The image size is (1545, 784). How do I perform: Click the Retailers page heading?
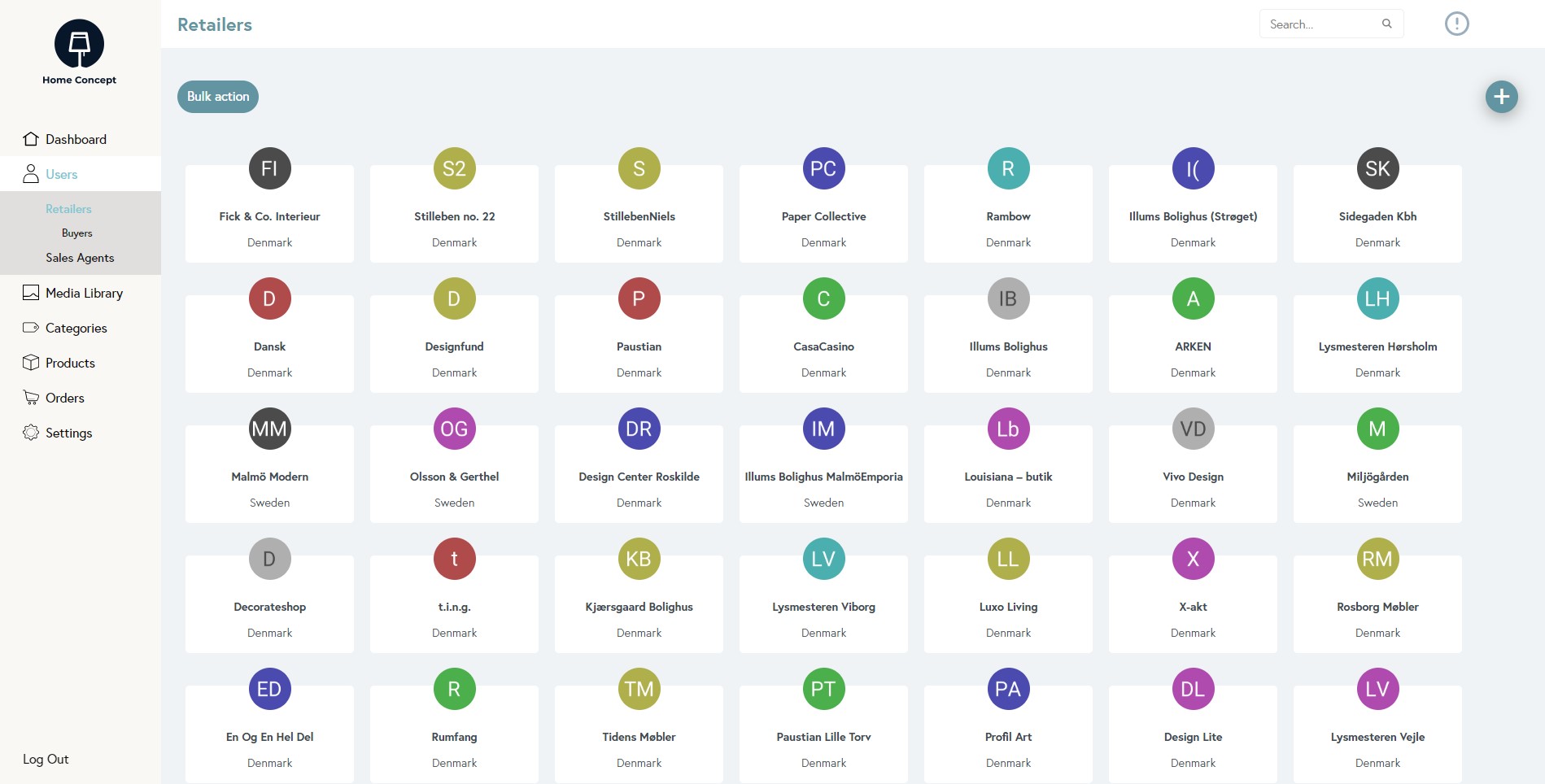(x=215, y=24)
